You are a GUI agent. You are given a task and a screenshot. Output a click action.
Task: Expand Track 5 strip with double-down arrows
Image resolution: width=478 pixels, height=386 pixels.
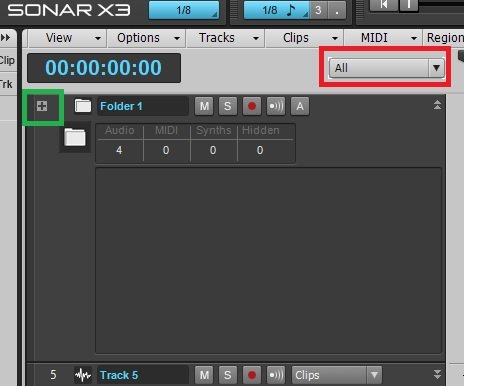(x=437, y=374)
